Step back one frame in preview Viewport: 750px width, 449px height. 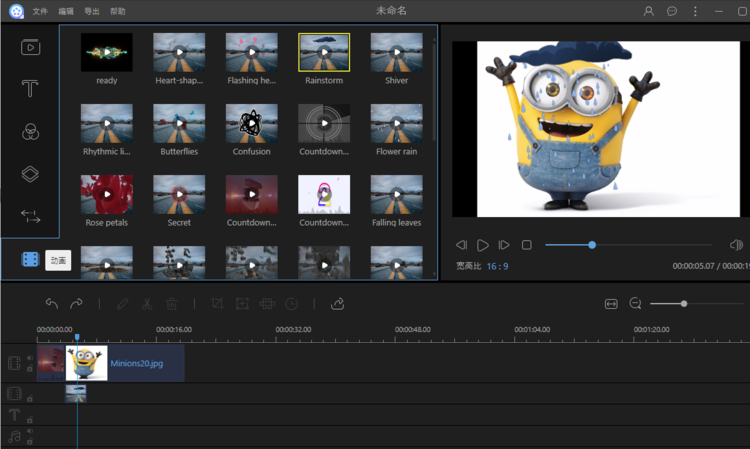462,245
